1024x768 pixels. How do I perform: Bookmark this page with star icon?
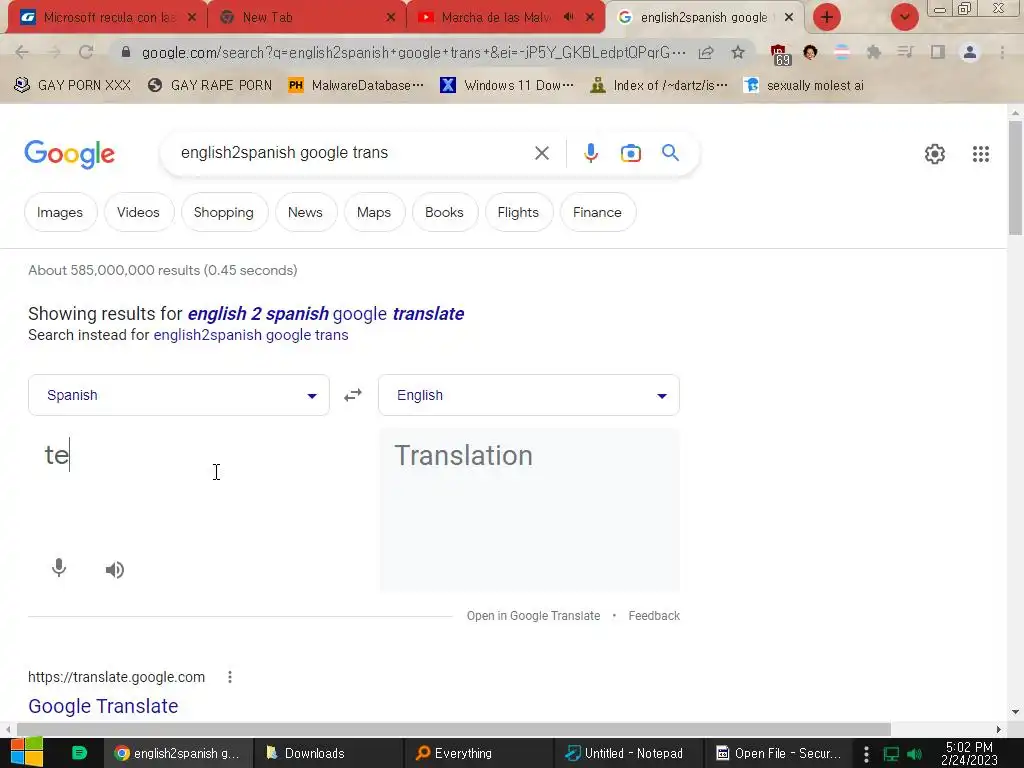click(x=738, y=52)
